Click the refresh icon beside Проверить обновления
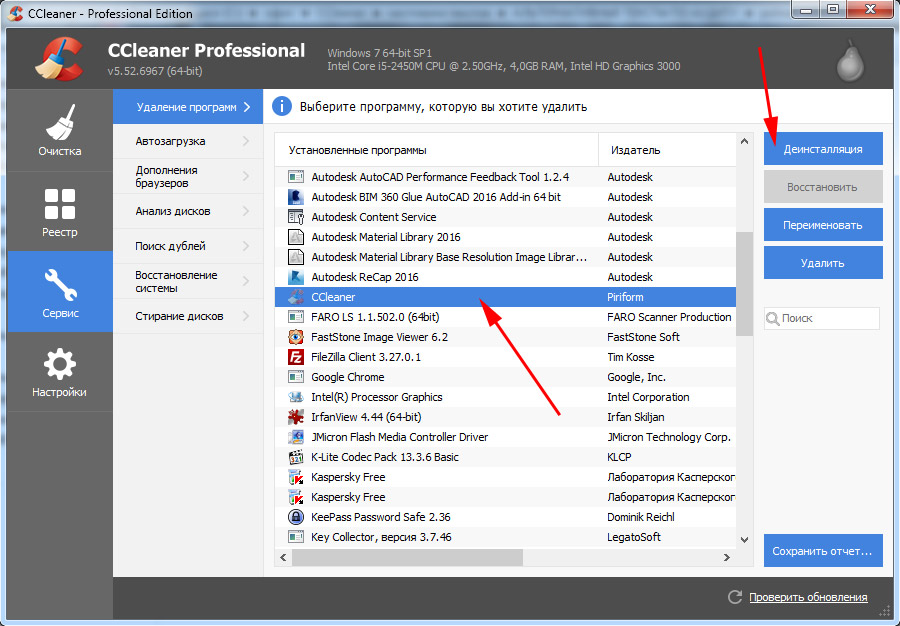 click(735, 597)
